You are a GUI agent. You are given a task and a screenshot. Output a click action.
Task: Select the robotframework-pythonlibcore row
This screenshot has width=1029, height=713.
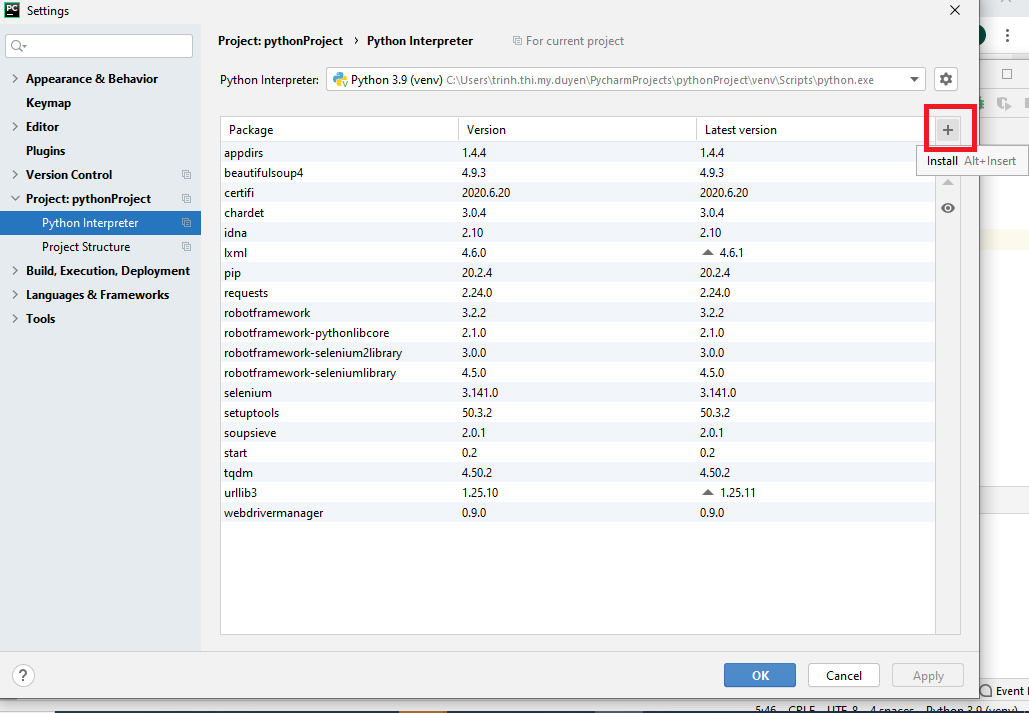click(578, 333)
